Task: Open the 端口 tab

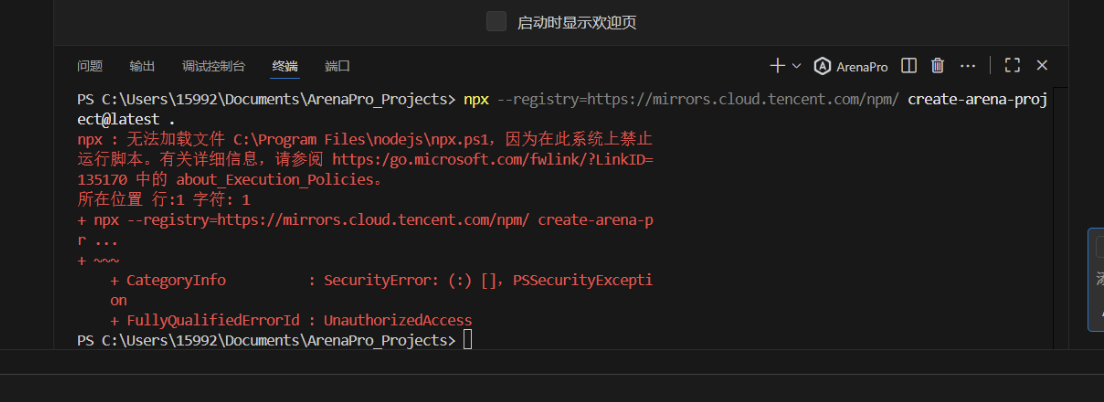Action: 337,67
